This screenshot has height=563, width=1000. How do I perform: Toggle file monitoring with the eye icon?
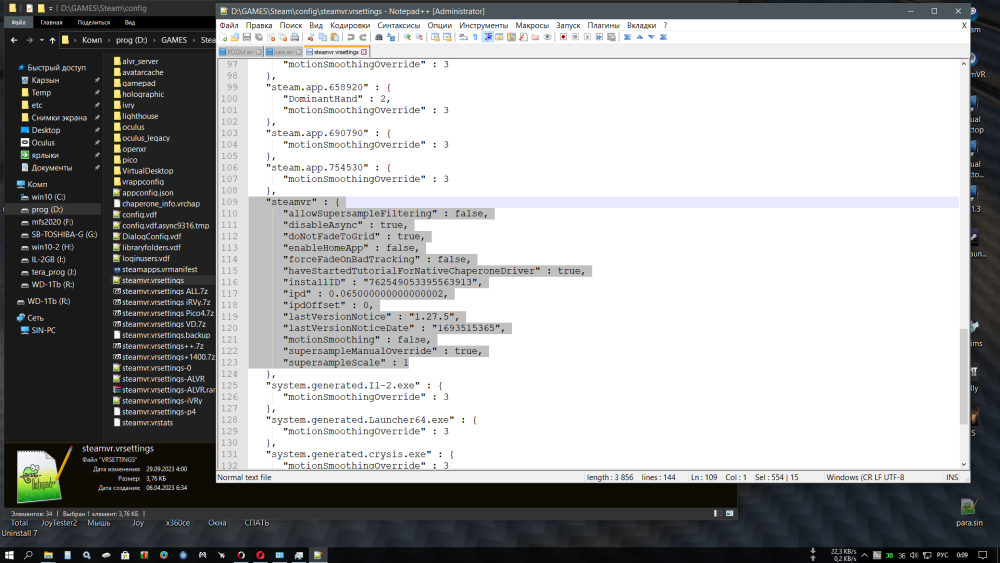click(547, 37)
